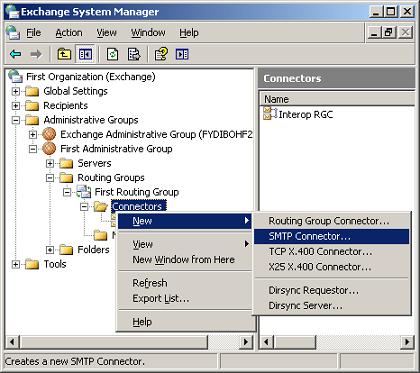Click the tree pane scroll left arrow
The height and width of the screenshot is (373, 420).
pos(12,342)
